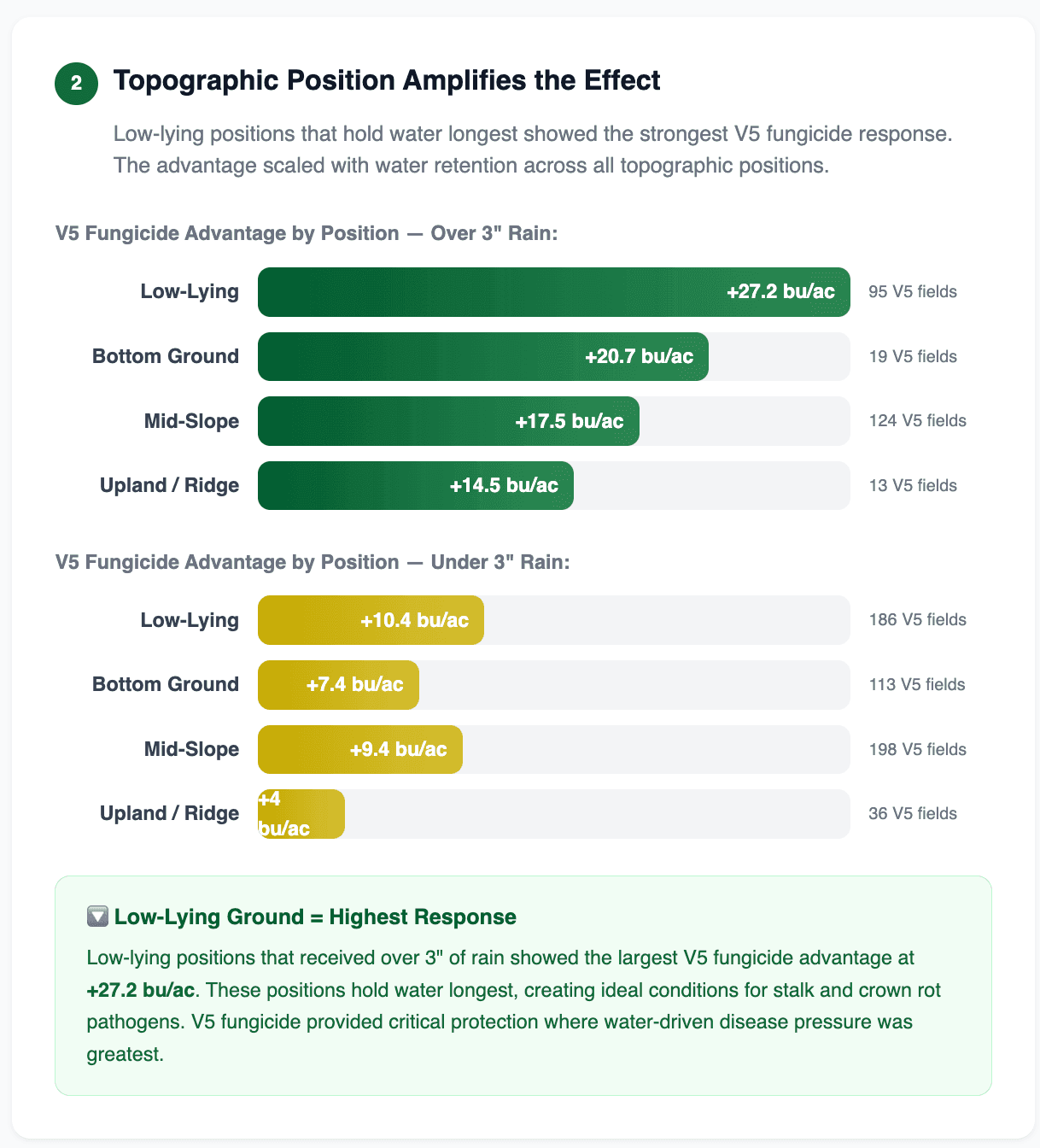Select the "Low-Lying Ground = Highest Response" callout title
The image size is (1040, 1148).
click(x=315, y=917)
